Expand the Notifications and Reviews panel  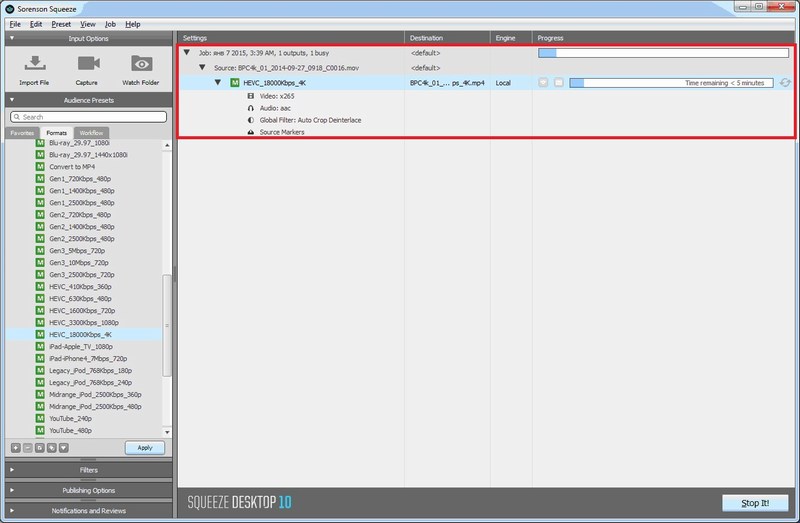tap(12, 510)
